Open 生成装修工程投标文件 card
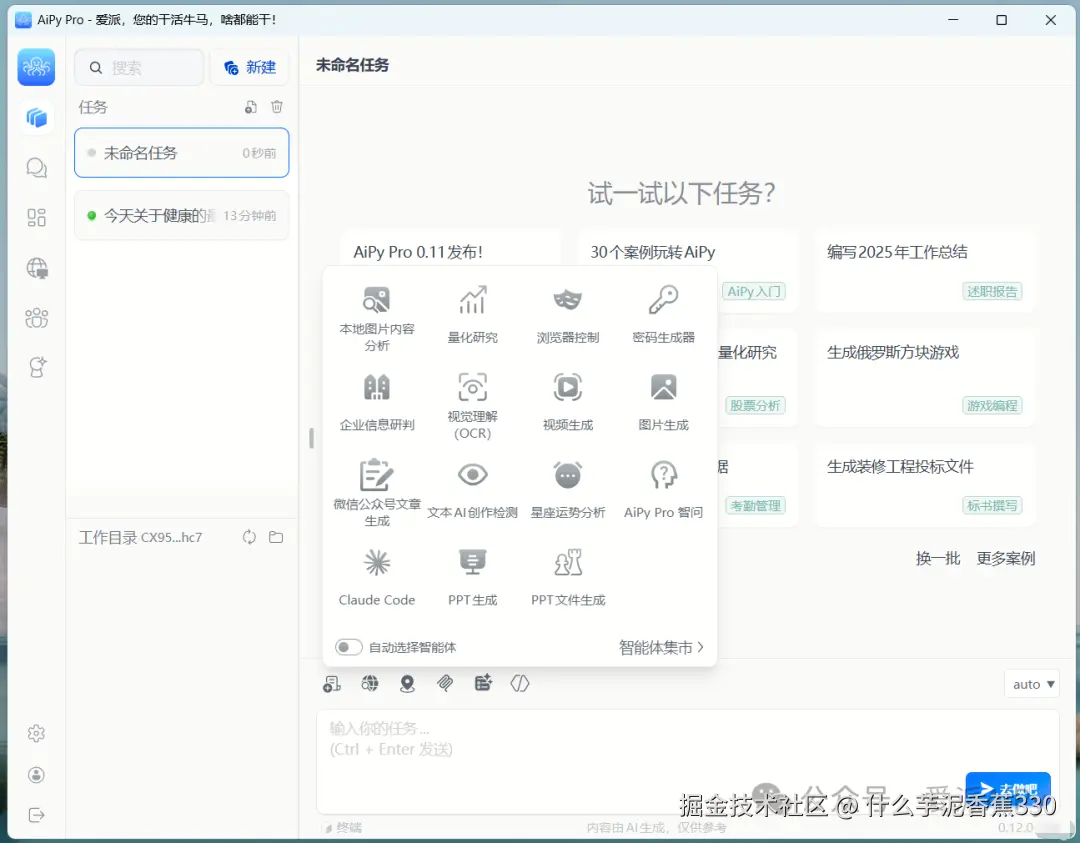 [x=925, y=486]
